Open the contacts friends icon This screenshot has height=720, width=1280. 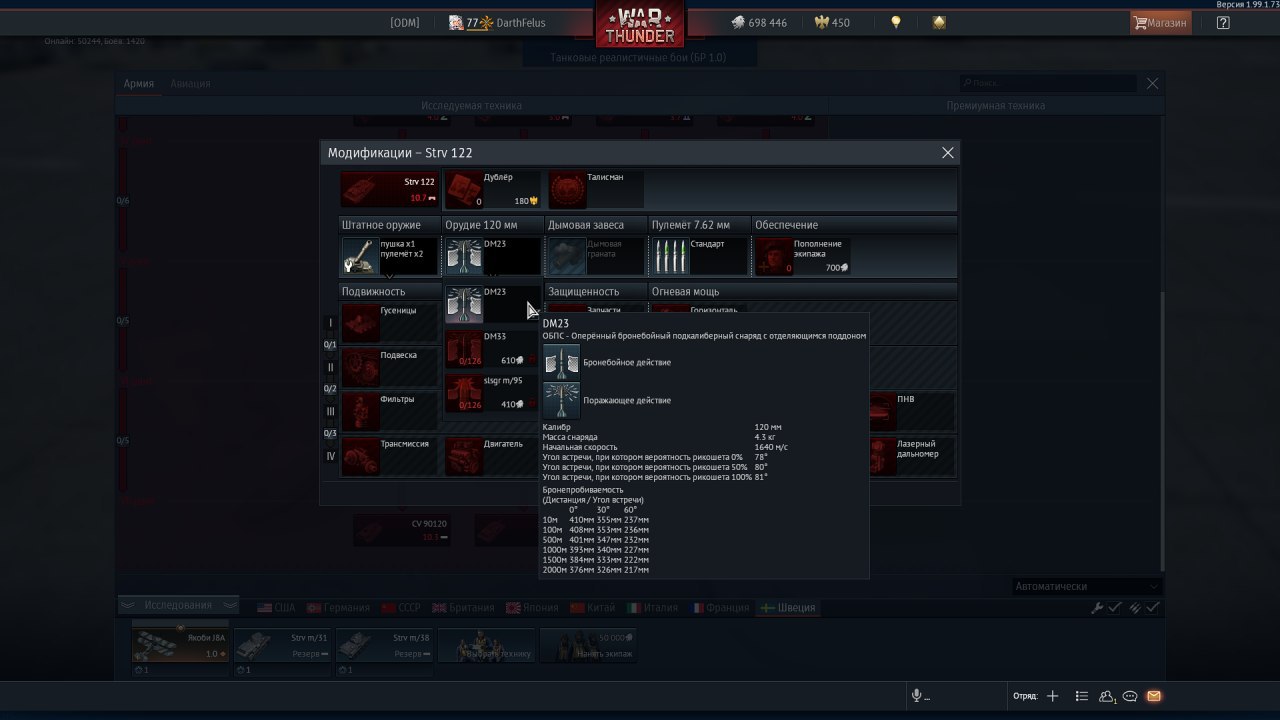click(1107, 696)
